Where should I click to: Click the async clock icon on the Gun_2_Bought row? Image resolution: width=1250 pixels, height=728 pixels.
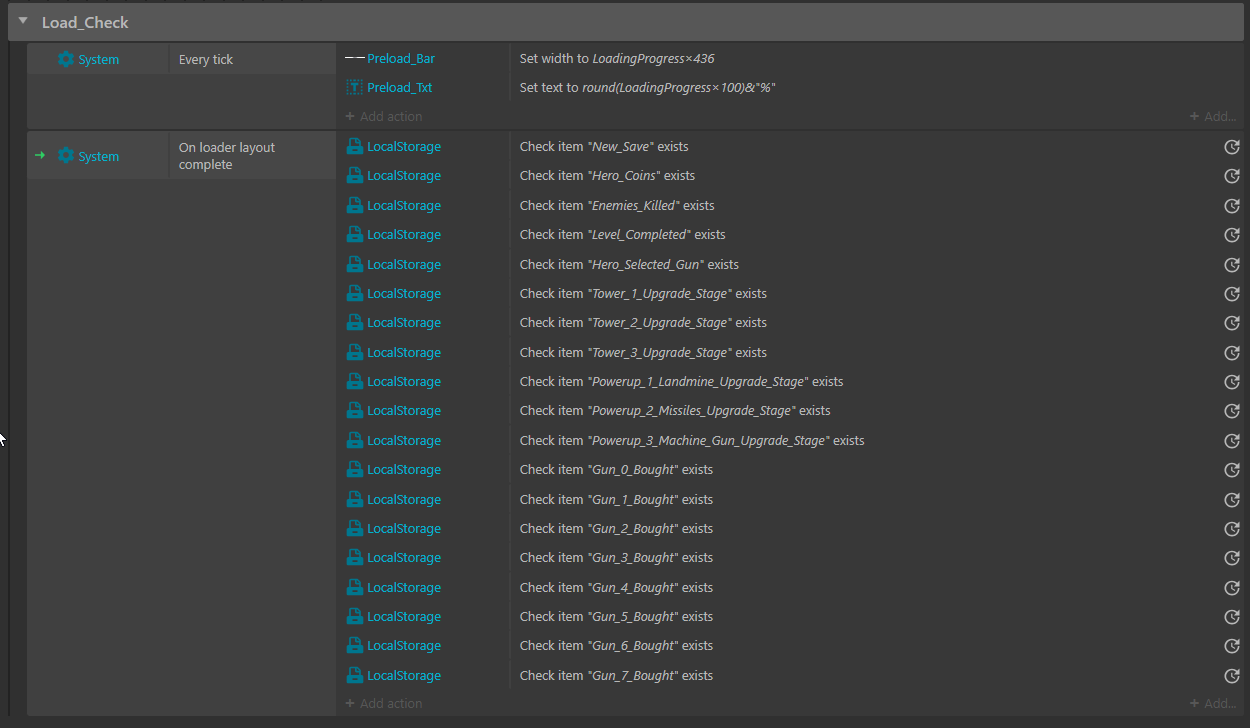pos(1232,529)
